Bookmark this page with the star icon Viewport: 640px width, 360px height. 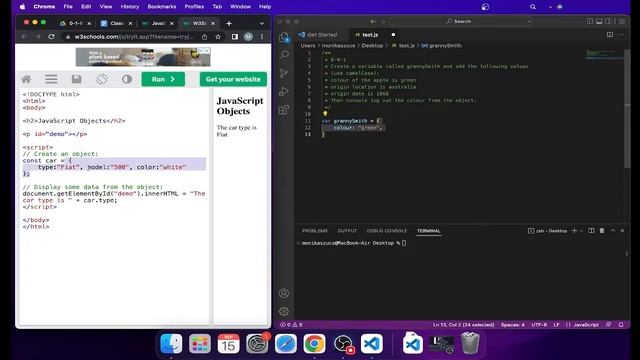tap(218, 37)
